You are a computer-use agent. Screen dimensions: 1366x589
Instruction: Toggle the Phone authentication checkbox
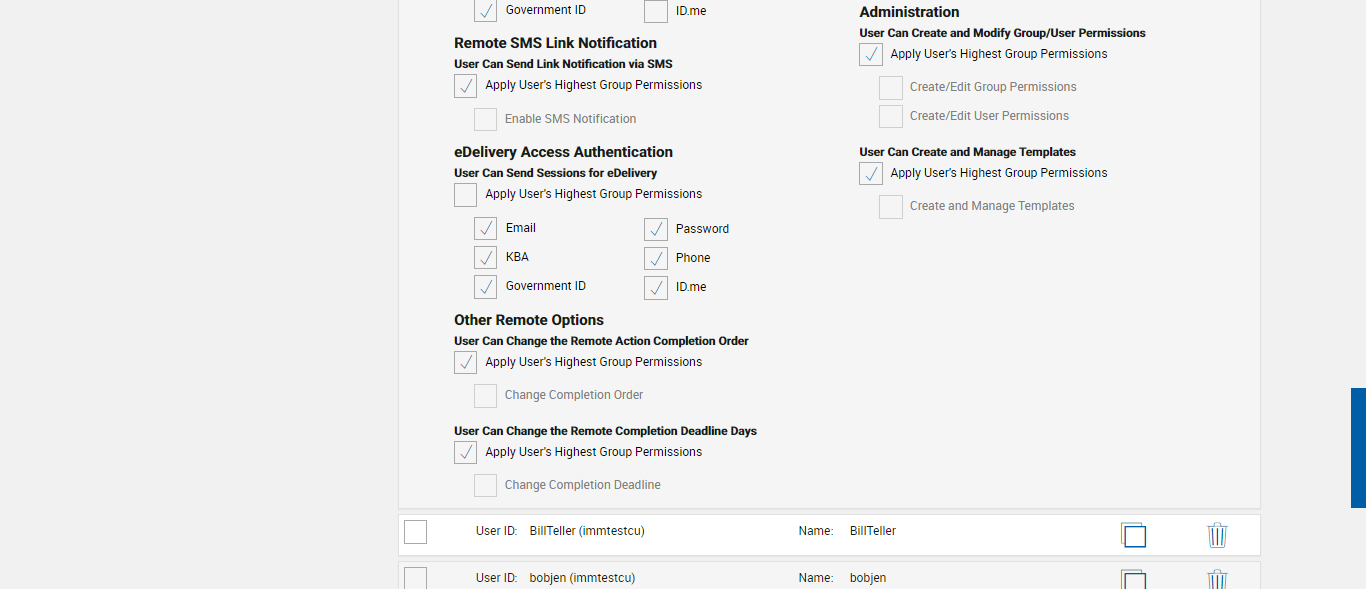click(656, 259)
